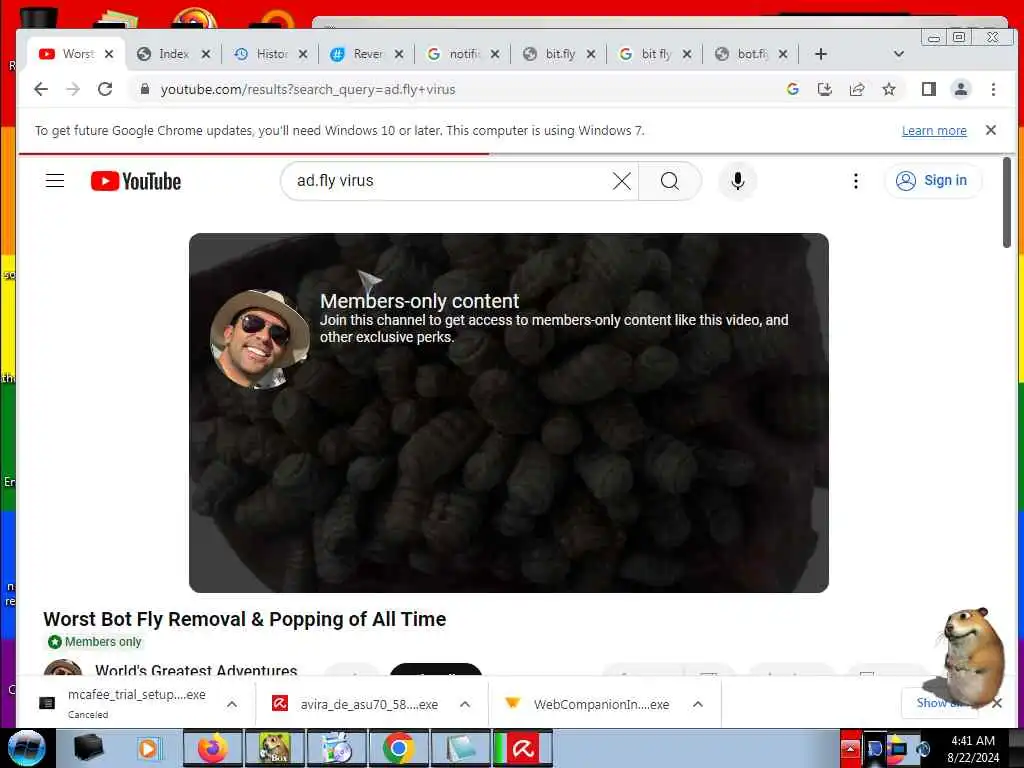Open Avira from the taskbar
This screenshot has width=1024, height=768.
522,748
